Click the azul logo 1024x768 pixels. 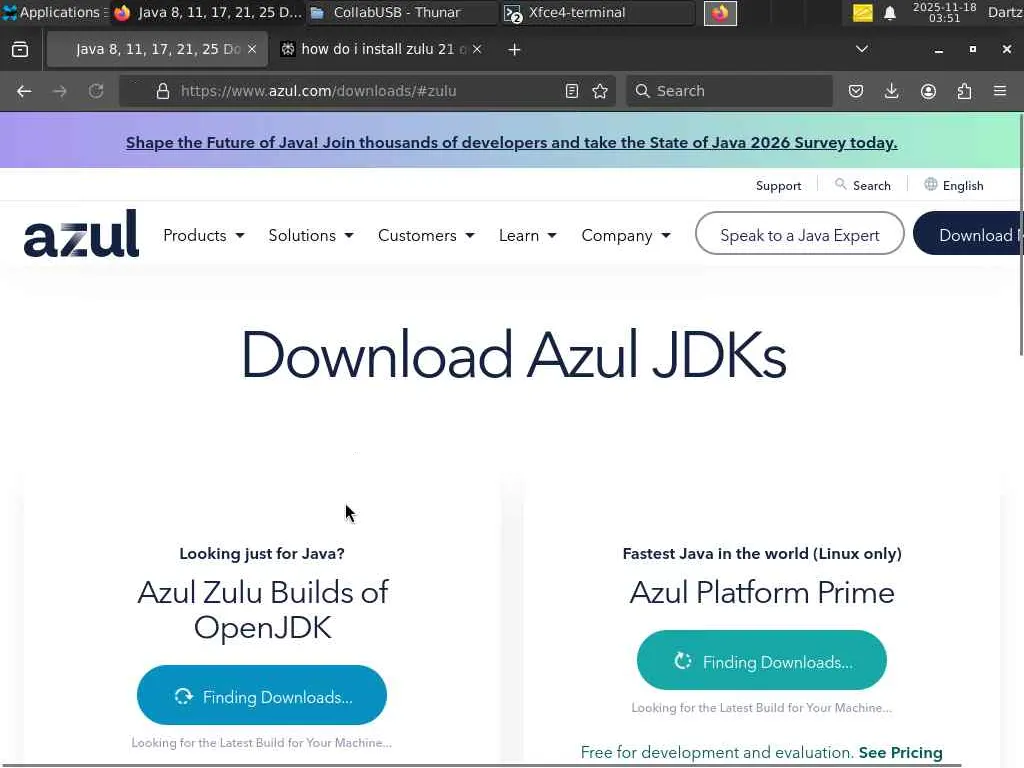(81, 233)
